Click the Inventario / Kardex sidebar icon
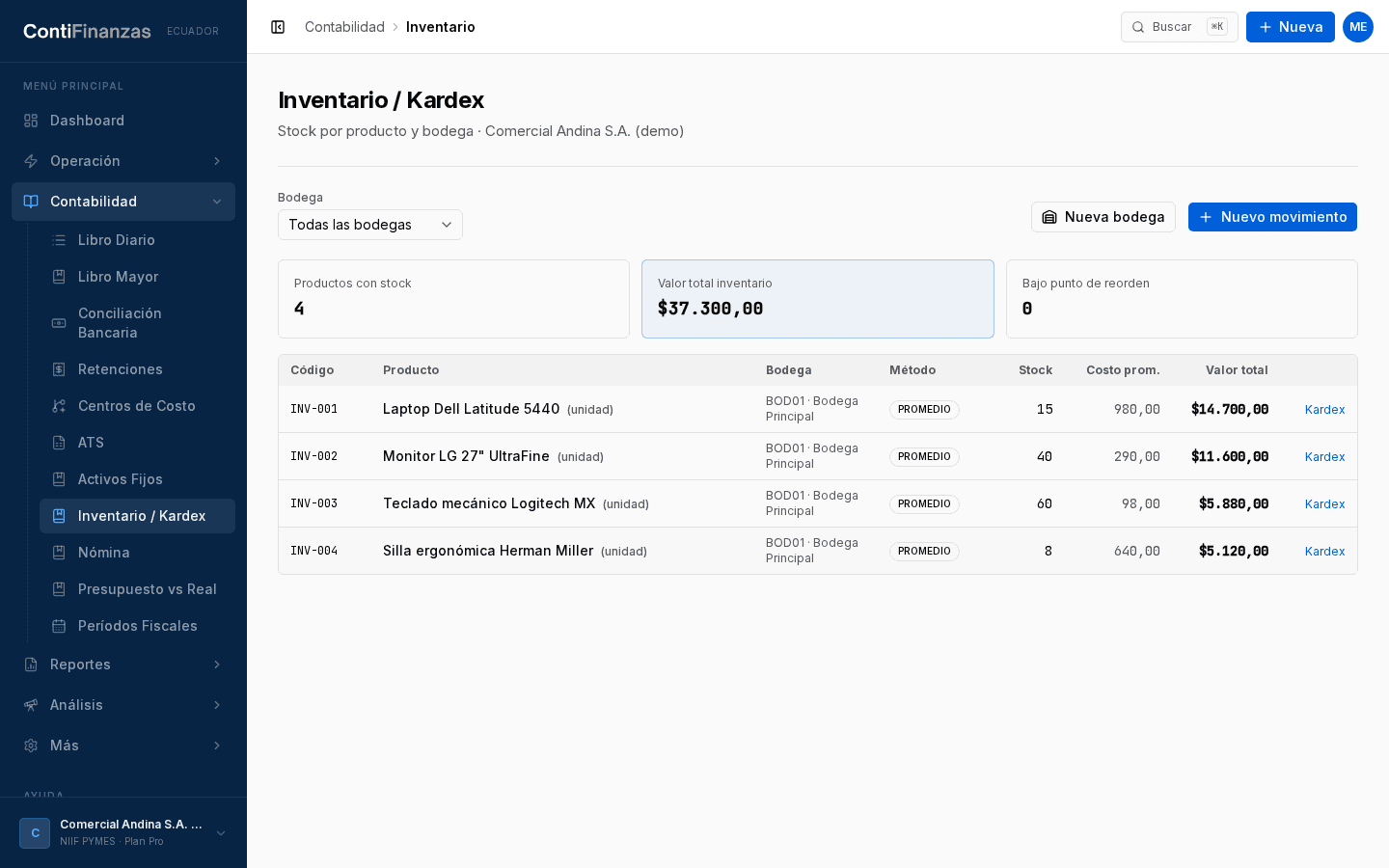This screenshot has width=1389, height=868. point(59,516)
